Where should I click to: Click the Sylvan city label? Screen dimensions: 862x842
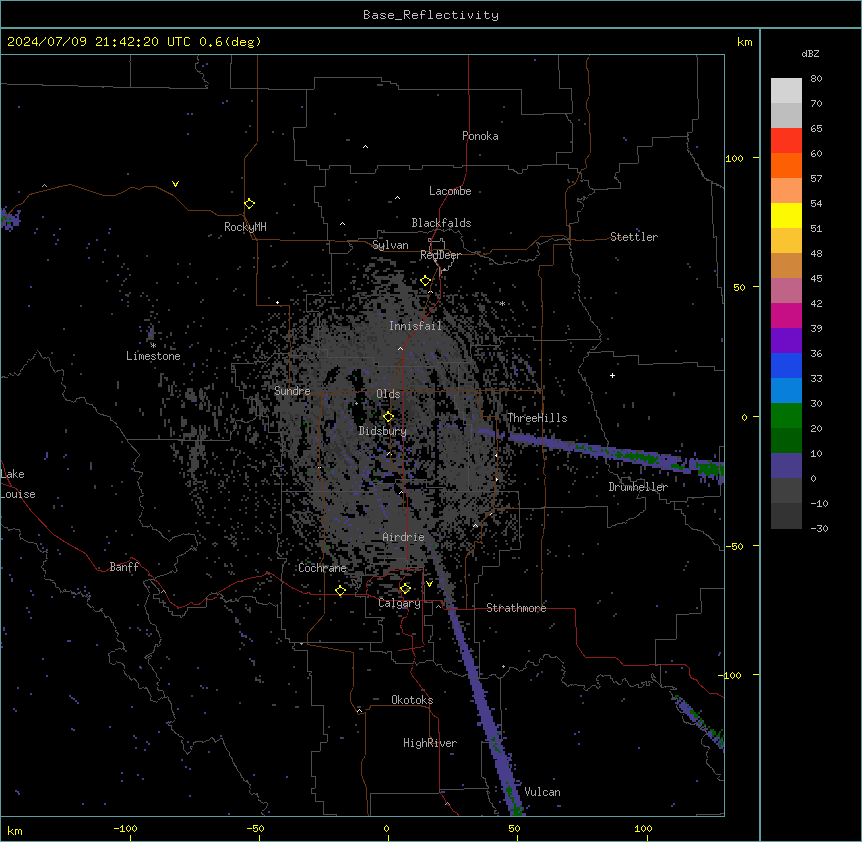click(390, 245)
